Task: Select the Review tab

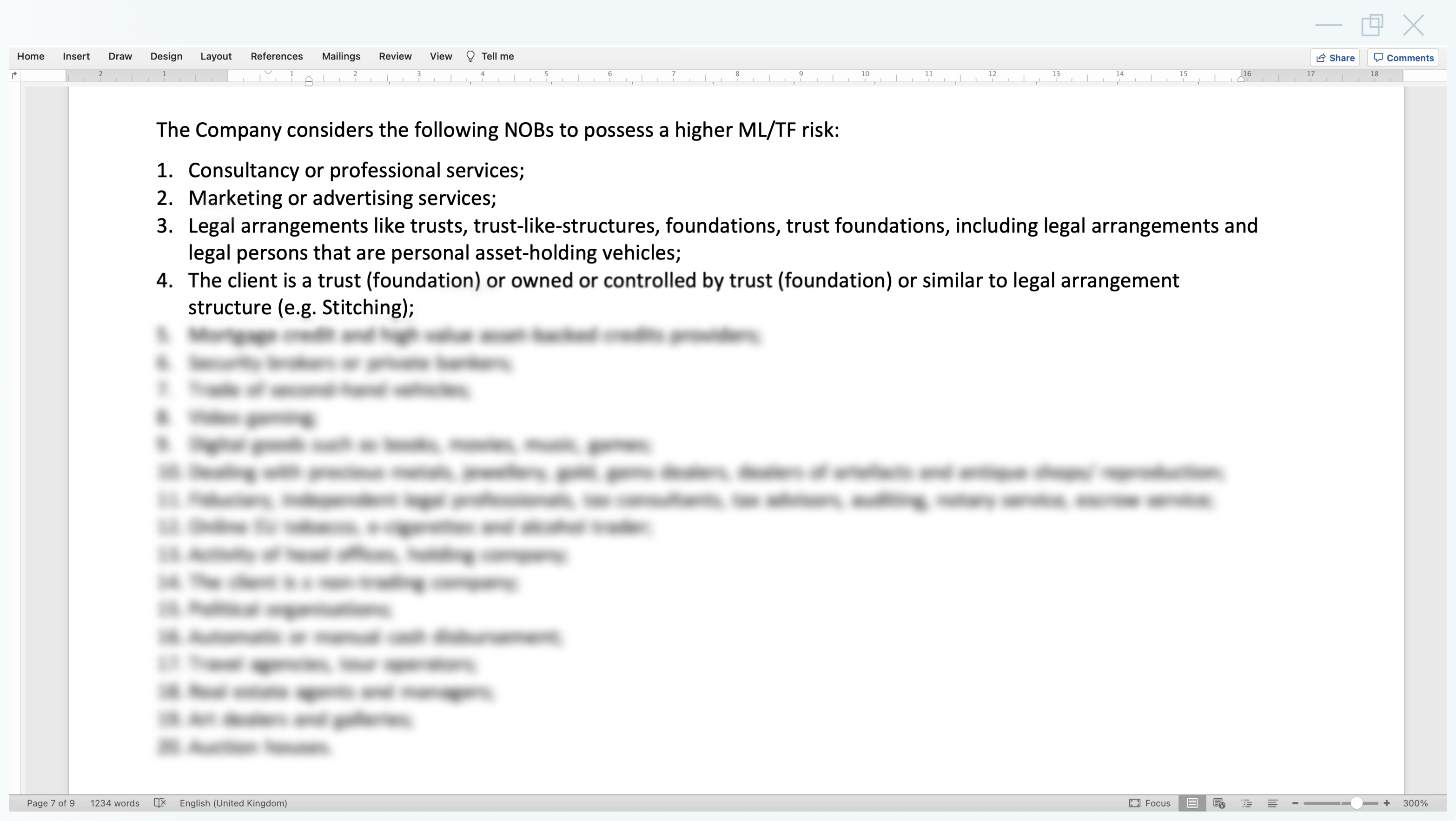Action: coord(395,56)
